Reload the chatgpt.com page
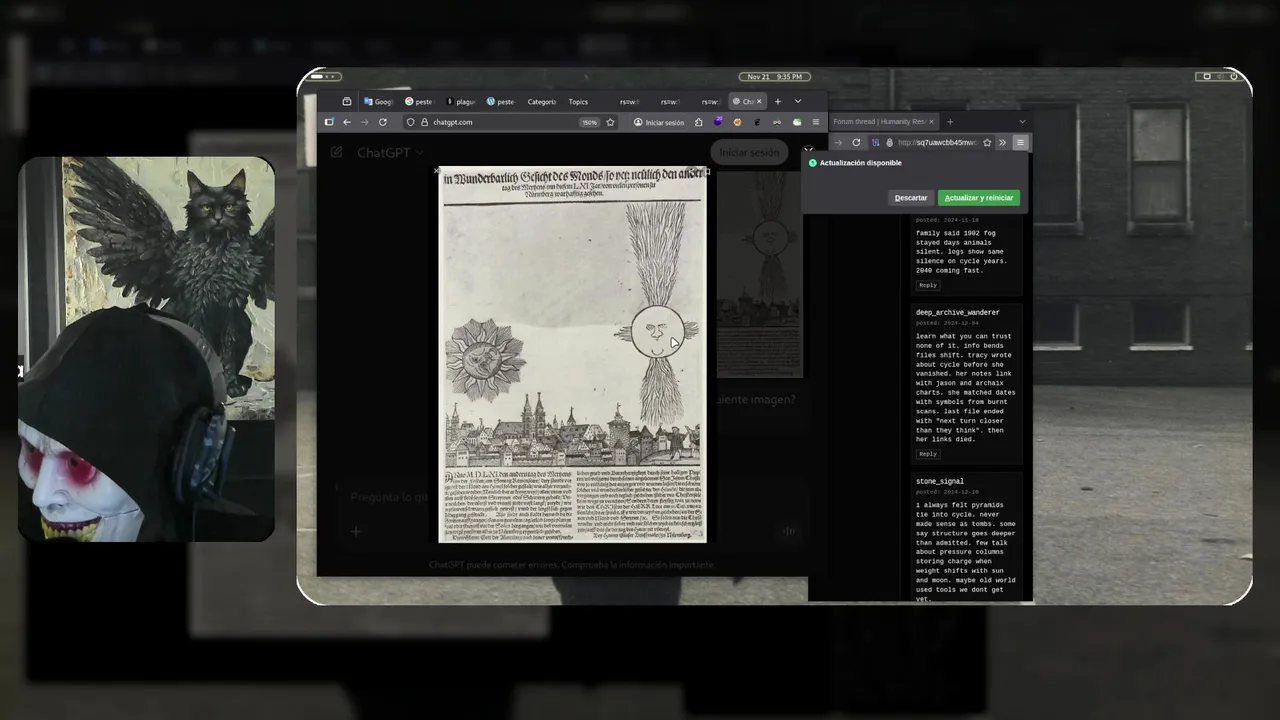The width and height of the screenshot is (1280, 720). (x=382, y=122)
